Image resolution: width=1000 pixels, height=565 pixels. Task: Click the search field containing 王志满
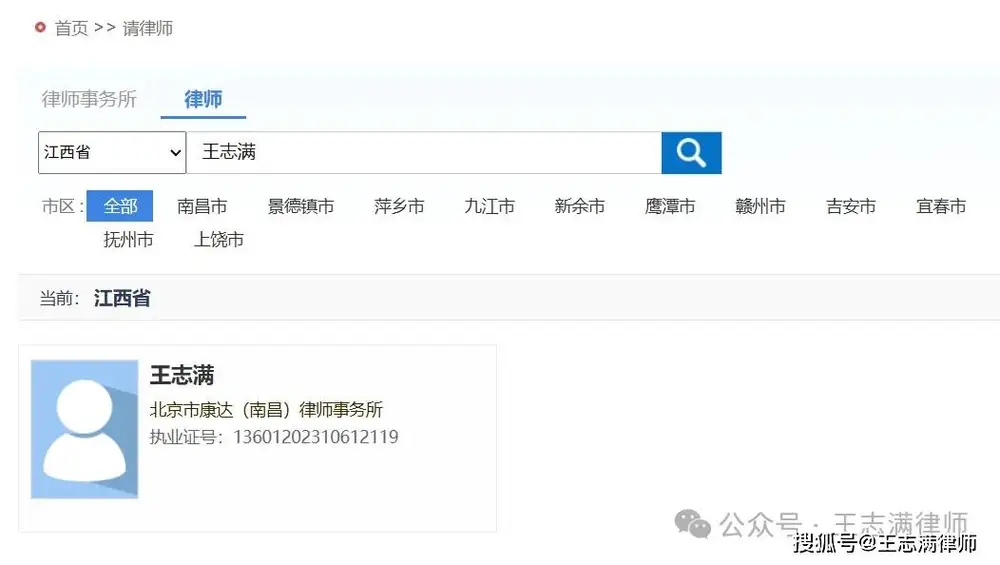point(424,152)
